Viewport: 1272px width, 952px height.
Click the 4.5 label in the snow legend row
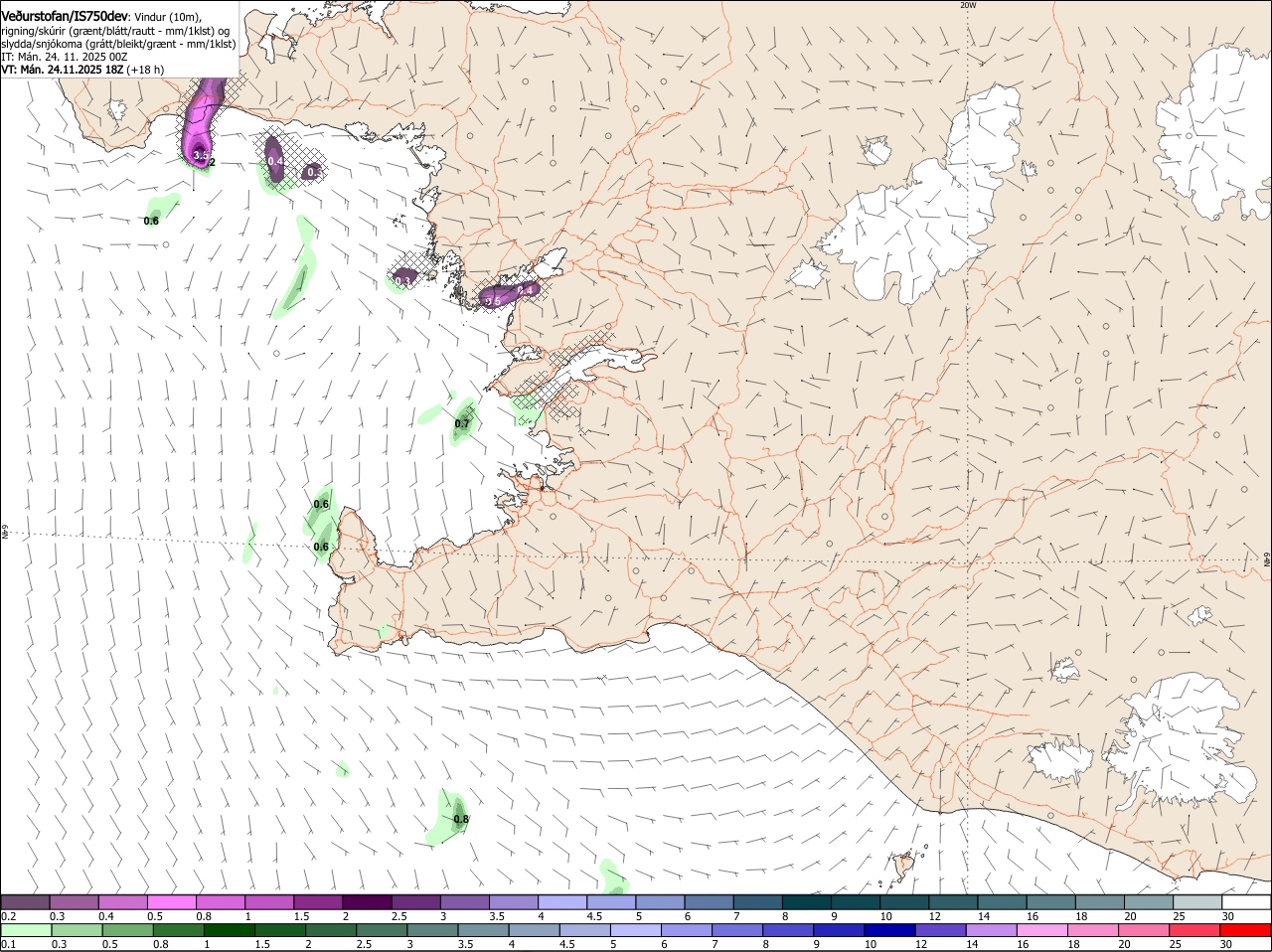click(x=594, y=916)
